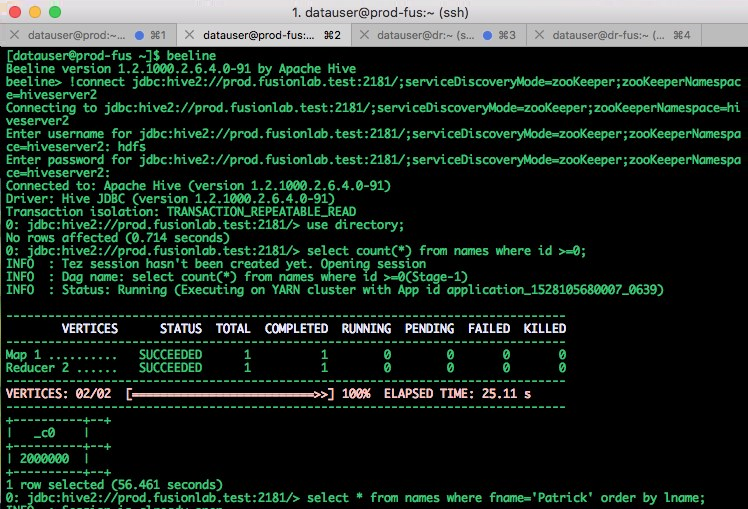Click the green fullscreen window button
Screen dimensions: 748x509
pyautogui.click(x=55, y=12)
